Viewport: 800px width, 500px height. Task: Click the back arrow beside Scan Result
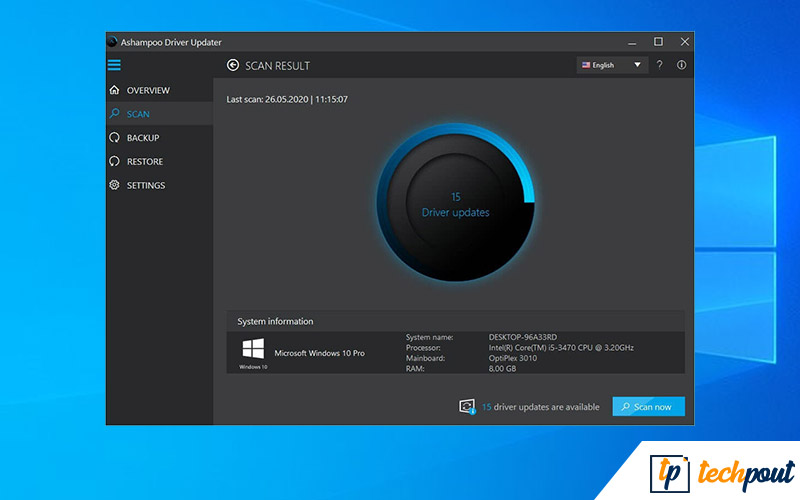[233, 65]
